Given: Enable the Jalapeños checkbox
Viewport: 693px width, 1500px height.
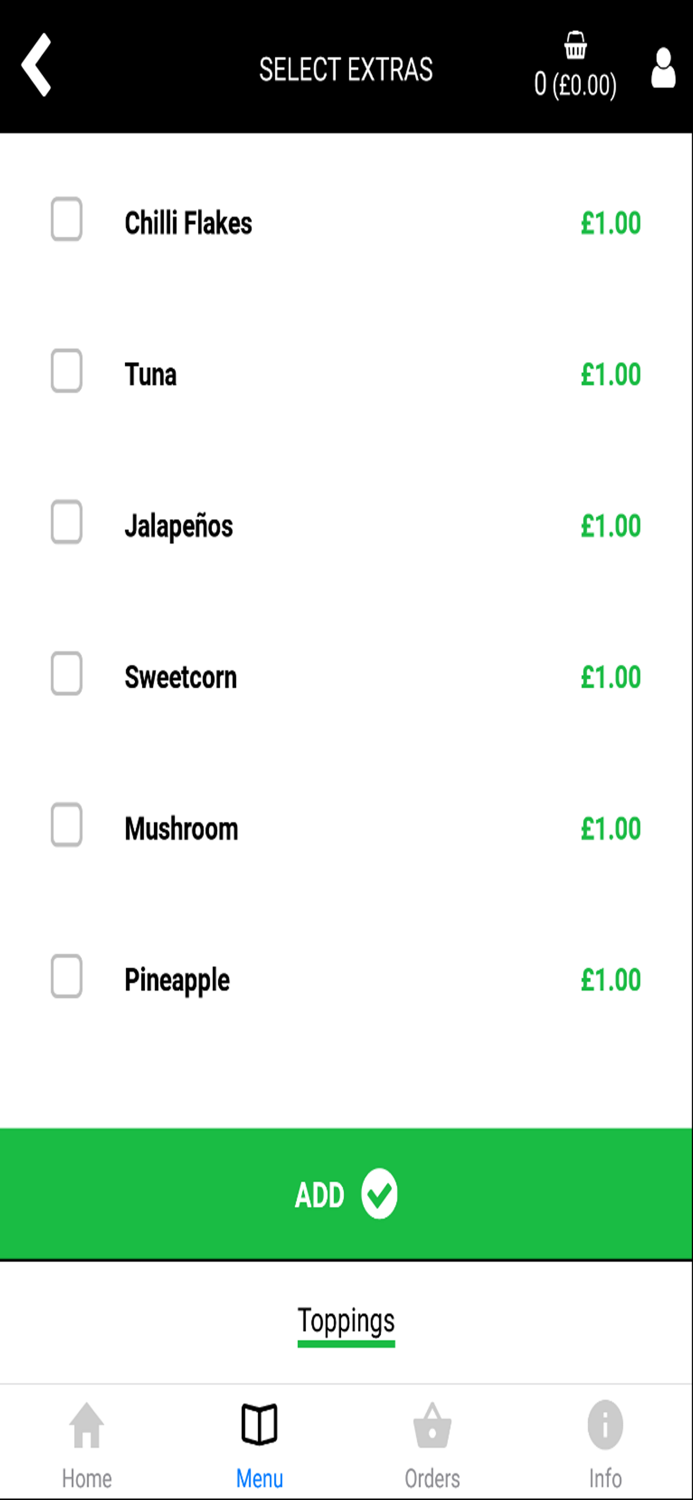Looking at the screenshot, I should click(66, 524).
